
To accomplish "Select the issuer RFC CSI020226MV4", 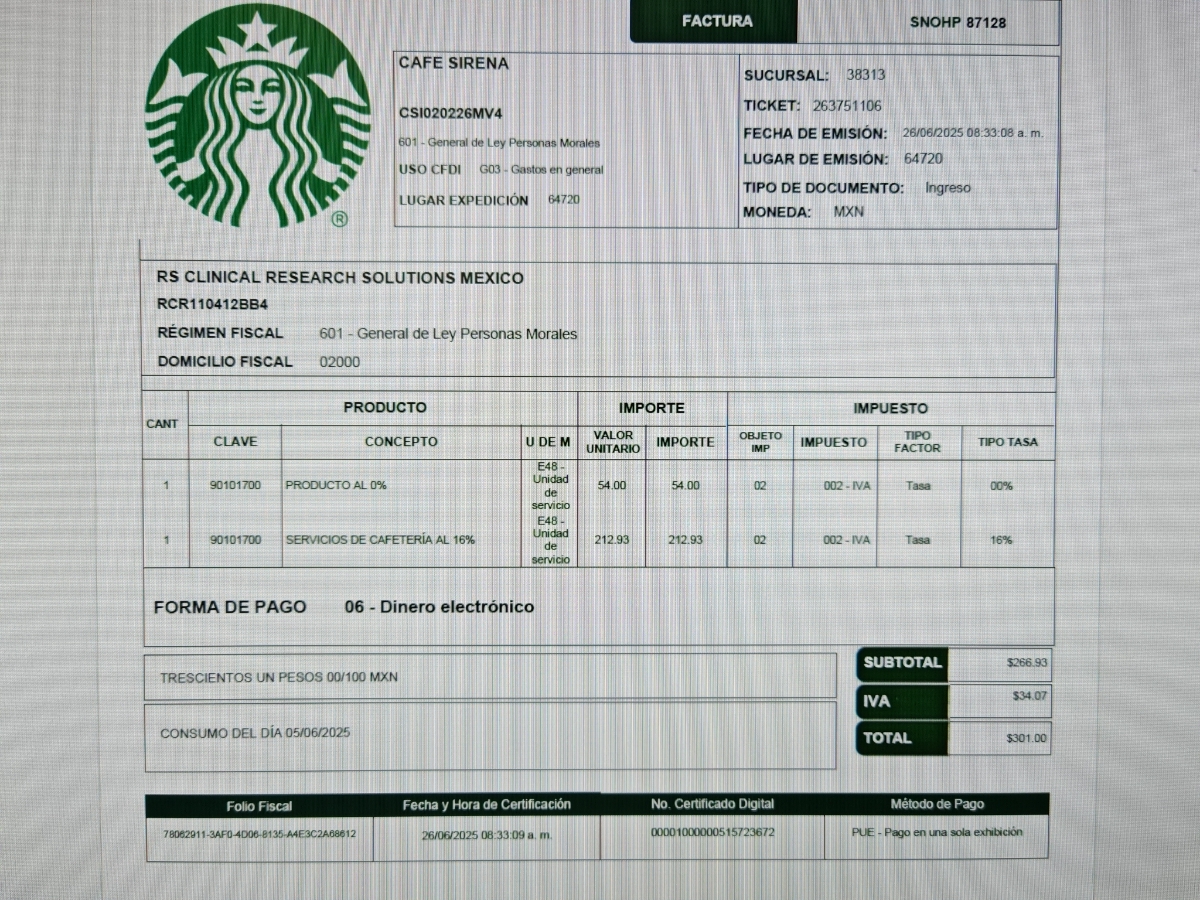I will (x=450, y=113).
